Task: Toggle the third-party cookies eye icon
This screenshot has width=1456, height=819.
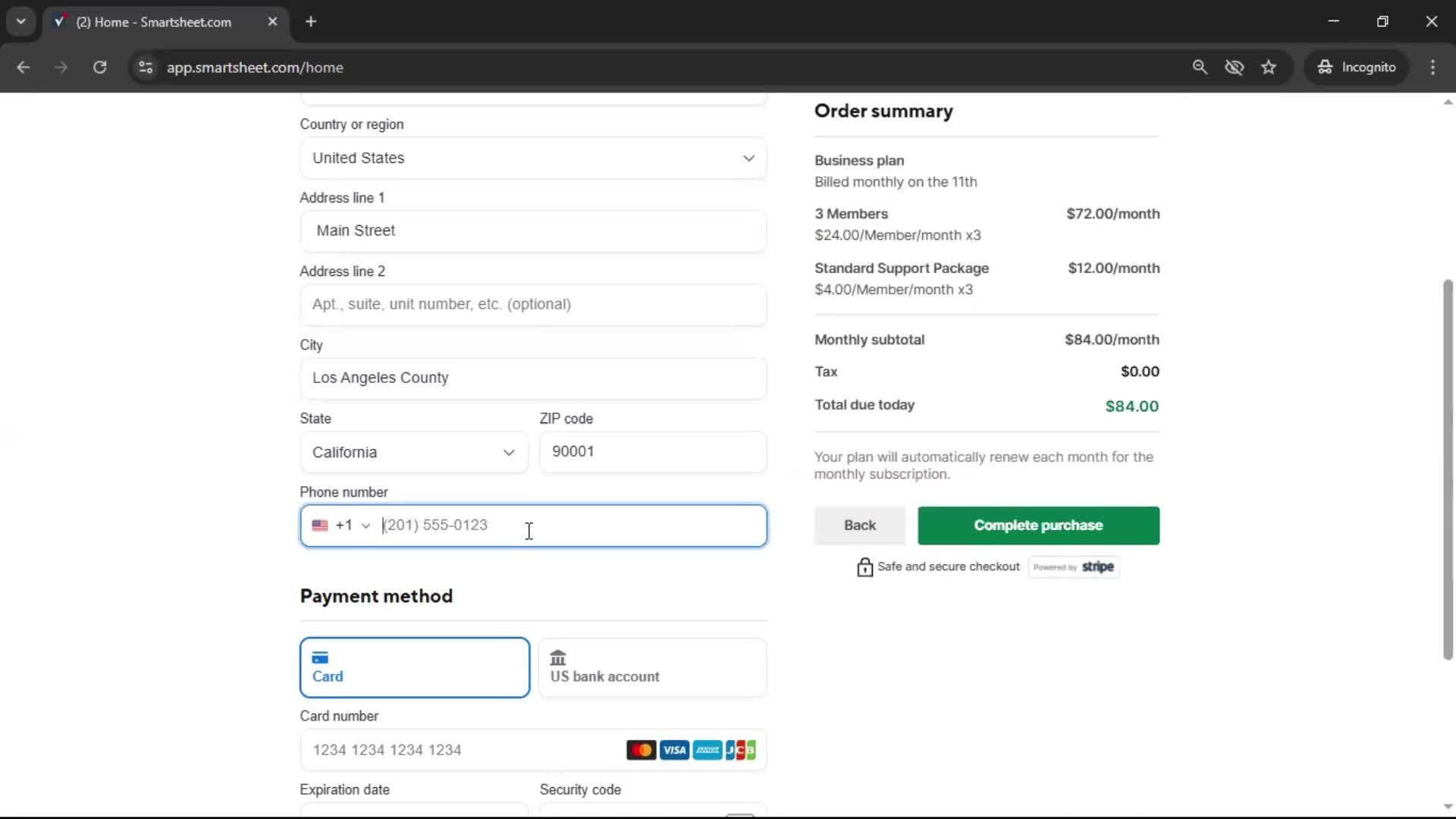Action: (1235, 67)
